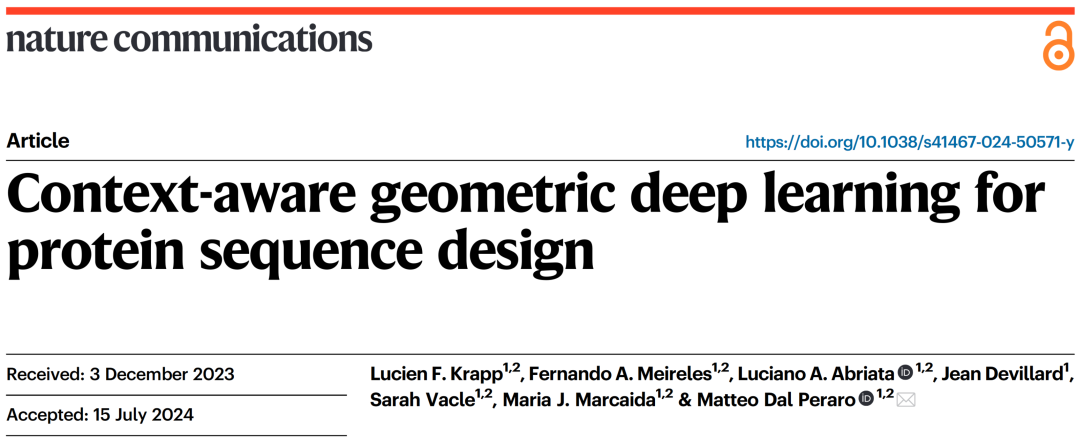Viewport: 1080px width, 439px height.
Task: Select author name Fernando A. Meireles
Action: point(619,374)
